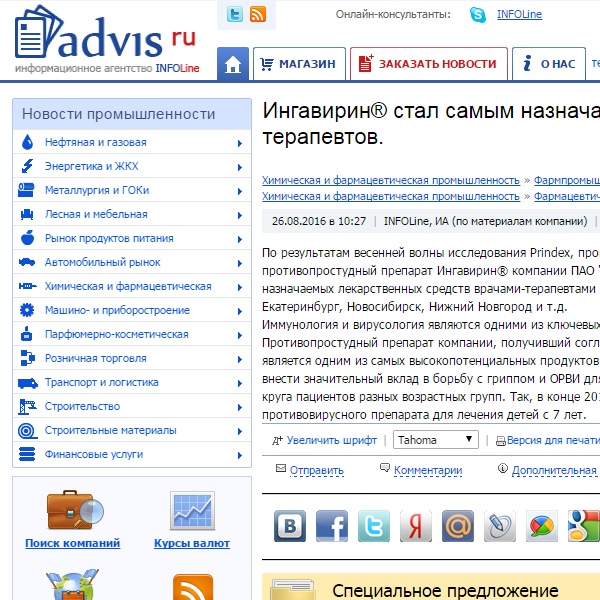The height and width of the screenshot is (600, 600).
Task: Click the gear icon for Машино- и приборостроение
Action: (x=27, y=310)
